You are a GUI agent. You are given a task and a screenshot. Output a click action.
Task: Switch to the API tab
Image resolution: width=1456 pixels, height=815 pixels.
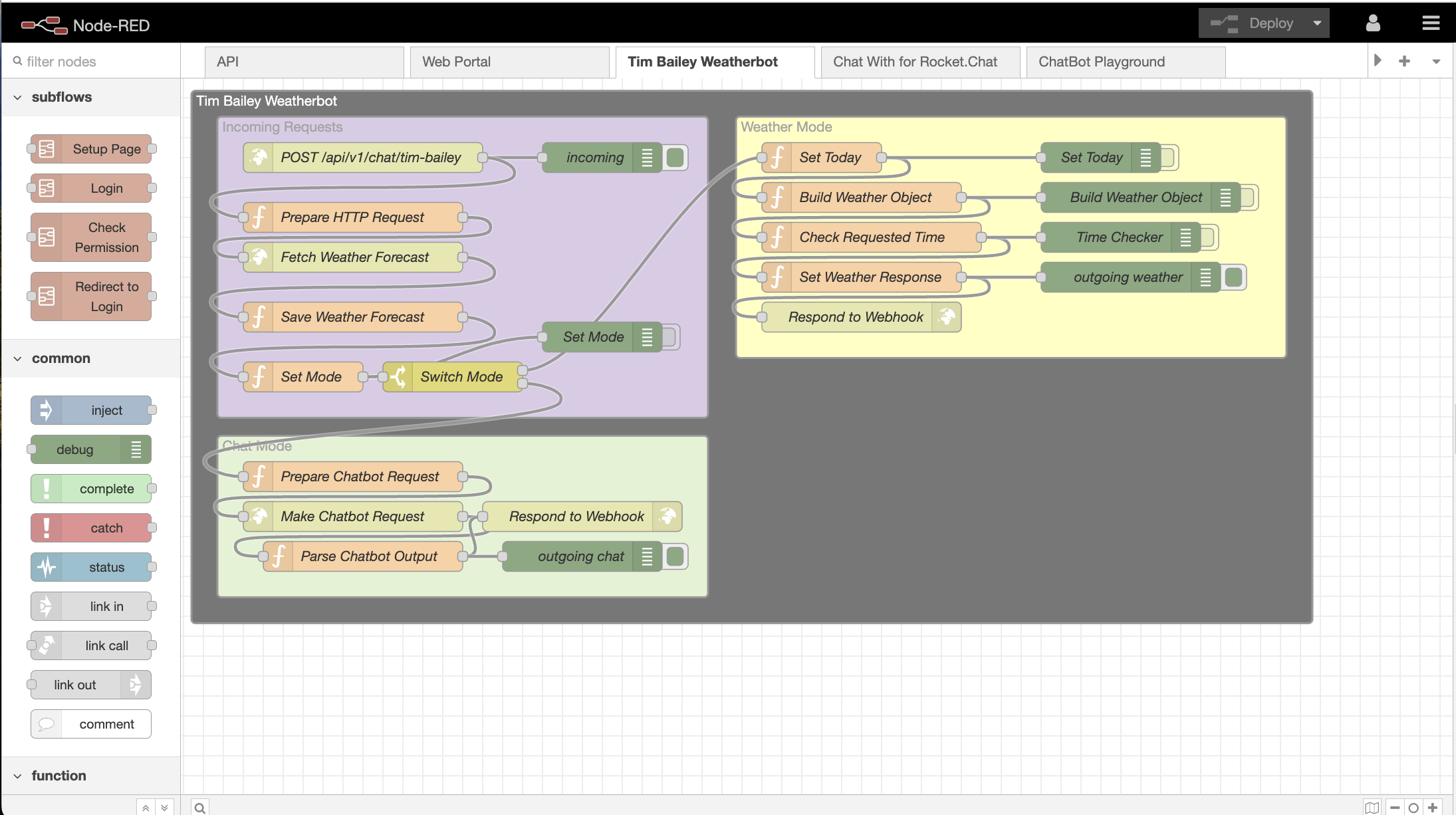[304, 62]
